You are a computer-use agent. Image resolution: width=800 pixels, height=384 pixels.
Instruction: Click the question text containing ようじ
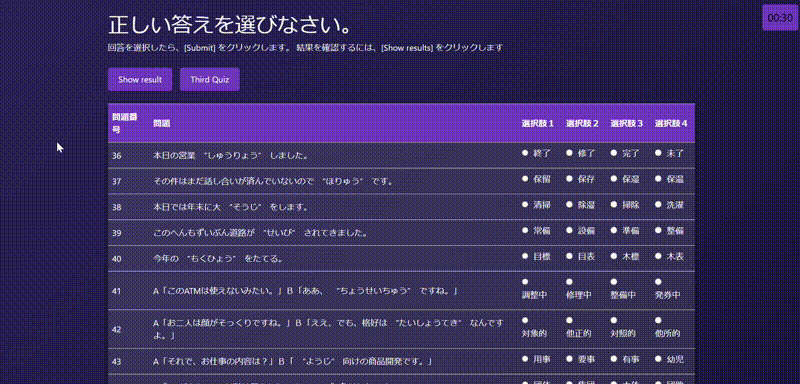tap(293, 362)
